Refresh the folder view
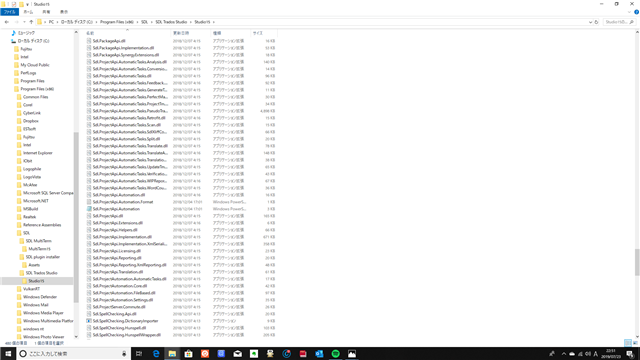Image resolution: width=640 pixels, height=360 pixels. point(596,22)
